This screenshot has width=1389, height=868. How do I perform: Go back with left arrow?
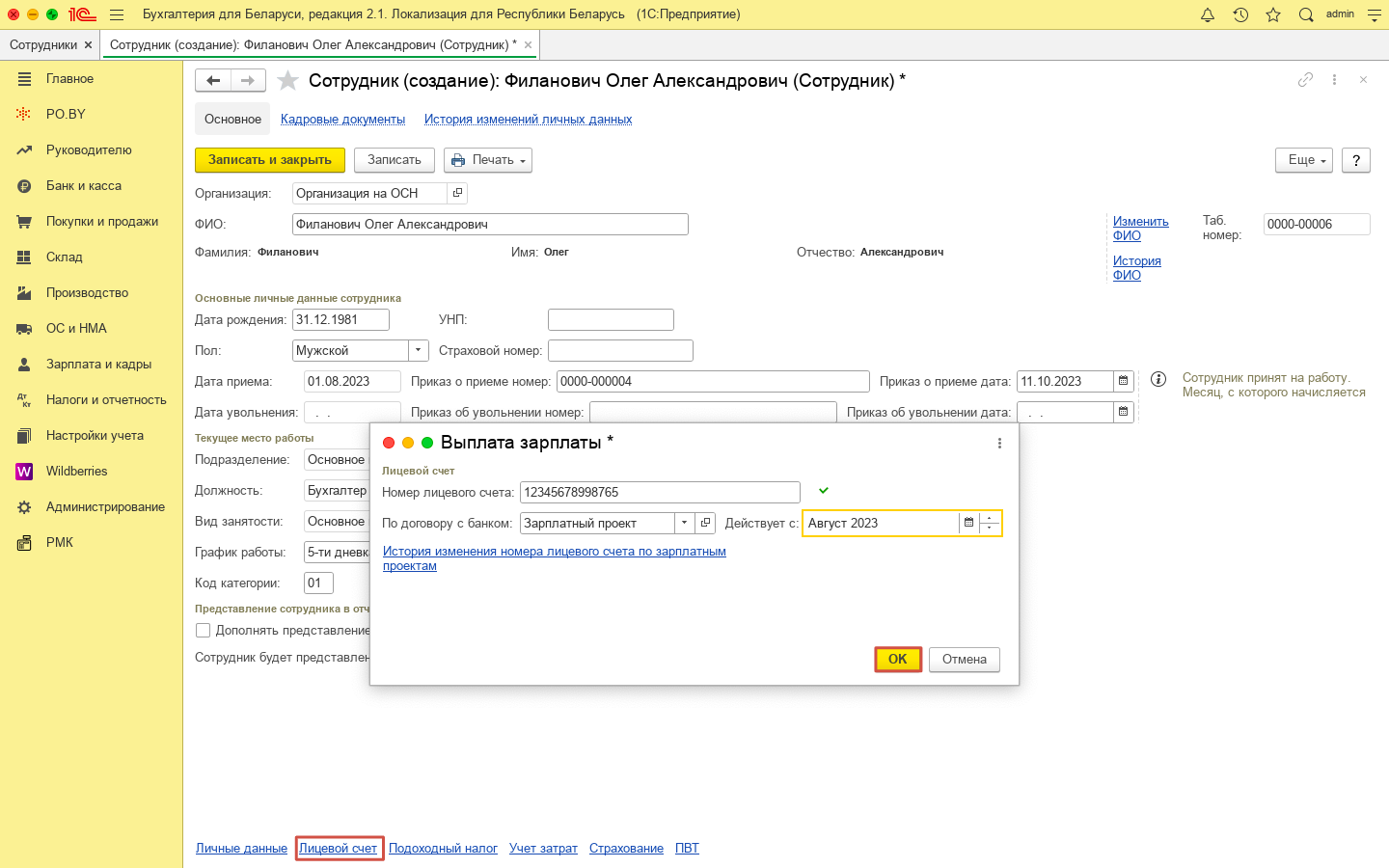[213, 80]
